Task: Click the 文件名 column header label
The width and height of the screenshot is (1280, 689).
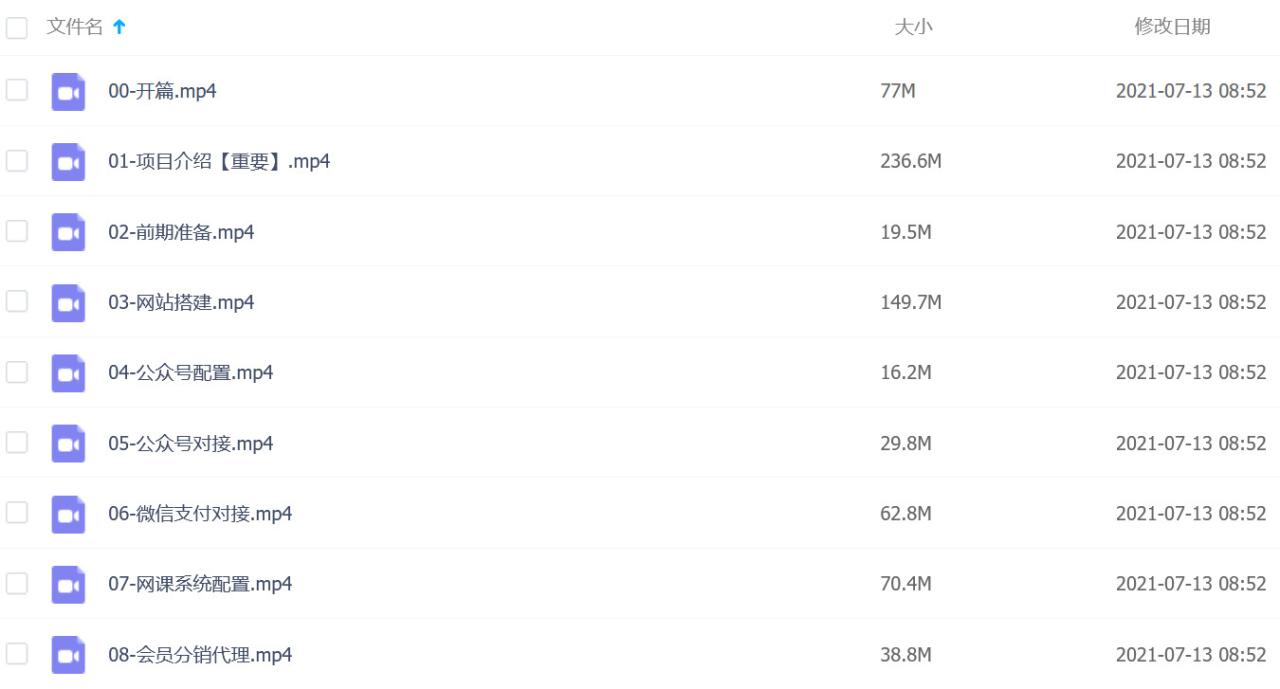Action: pyautogui.click(x=75, y=28)
